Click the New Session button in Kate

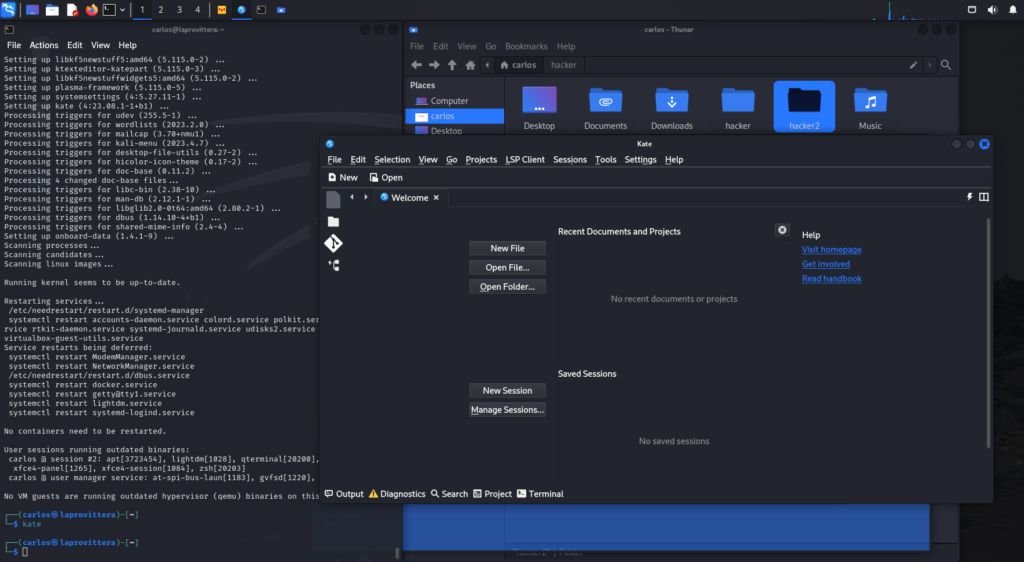(x=507, y=390)
